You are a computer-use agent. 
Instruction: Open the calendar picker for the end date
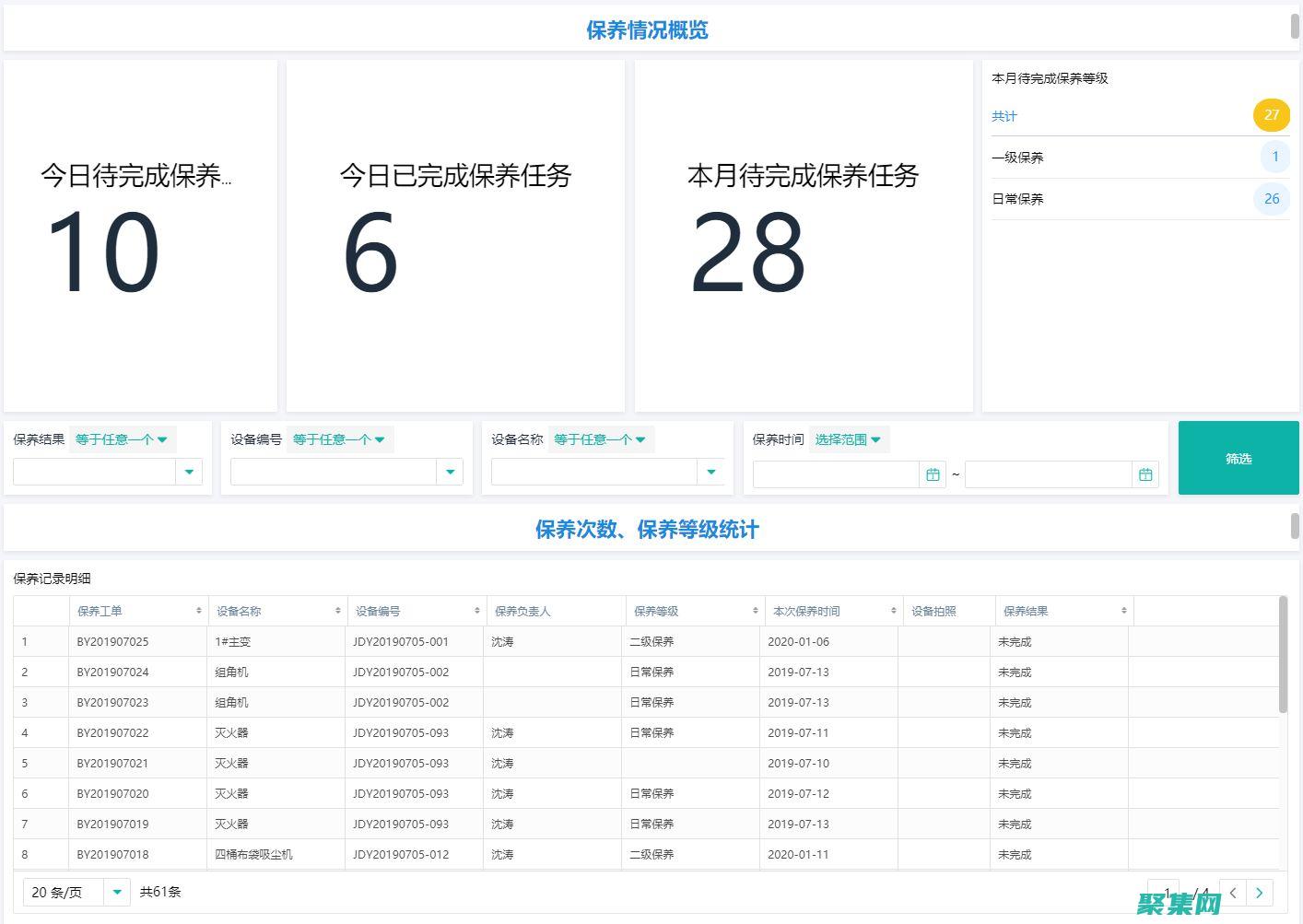coord(1145,474)
